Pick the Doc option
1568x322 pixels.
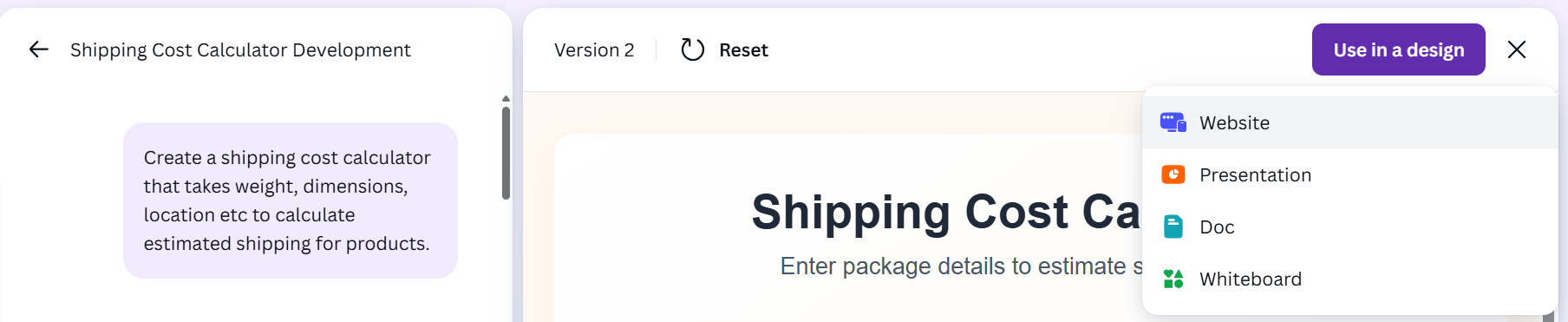pyautogui.click(x=1349, y=227)
